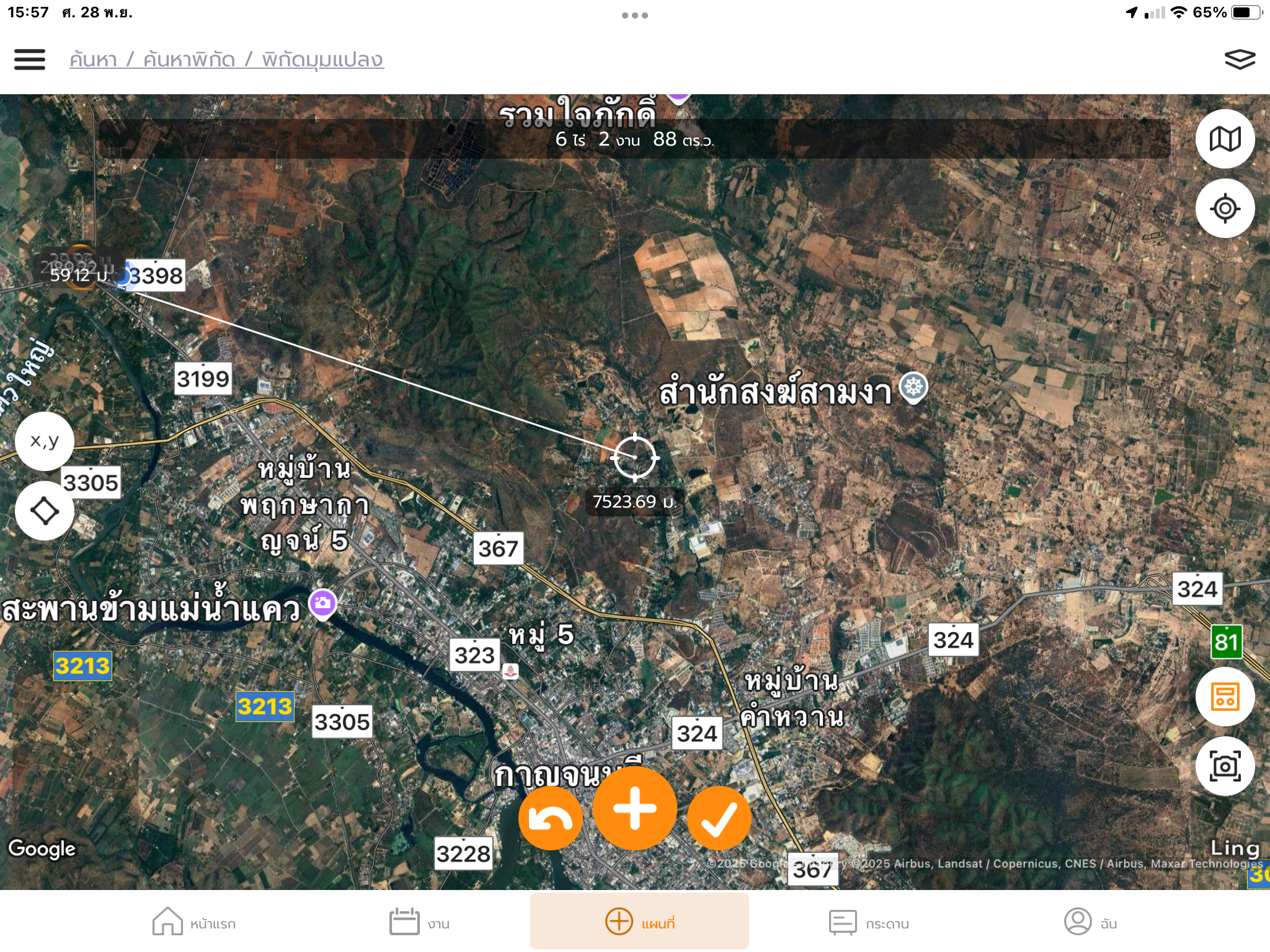This screenshot has height=952, width=1270.
Task: Open the orange calculator panel button
Action: pyautogui.click(x=1225, y=696)
